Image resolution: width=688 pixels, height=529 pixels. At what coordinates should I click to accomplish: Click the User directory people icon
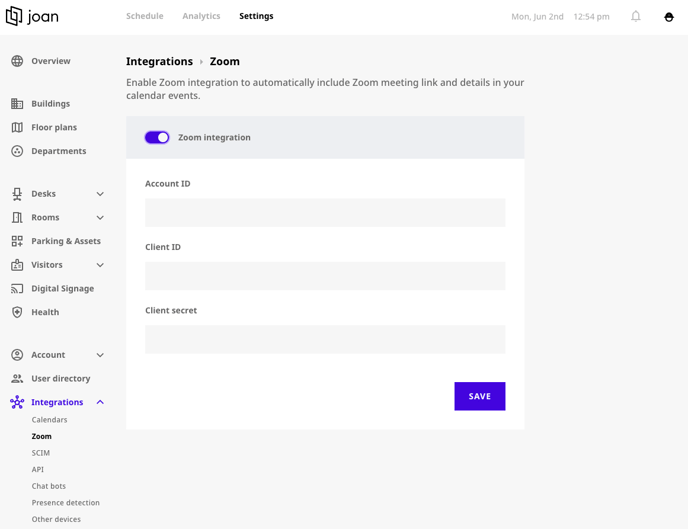tap(17, 379)
